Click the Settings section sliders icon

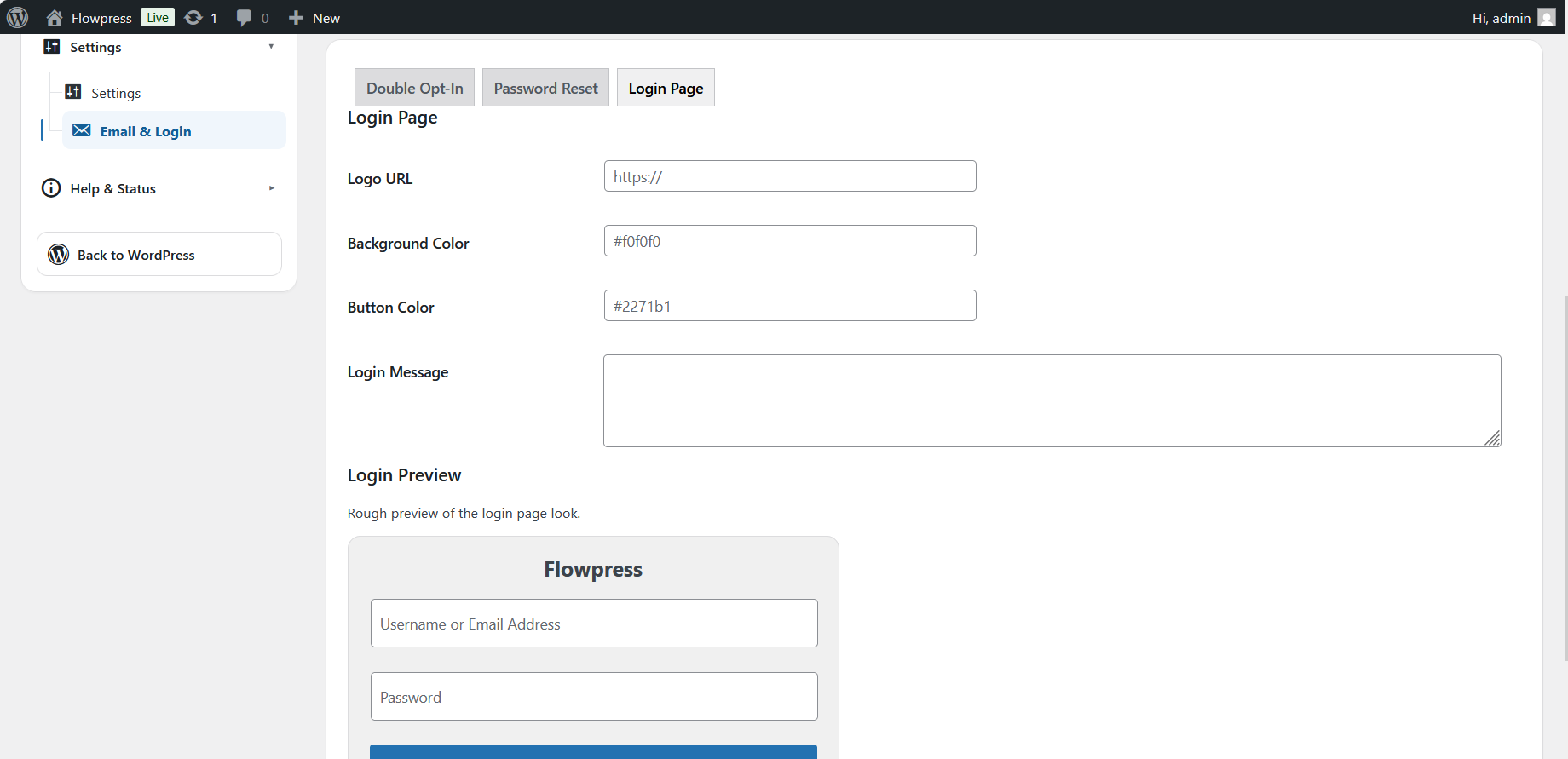click(x=52, y=47)
